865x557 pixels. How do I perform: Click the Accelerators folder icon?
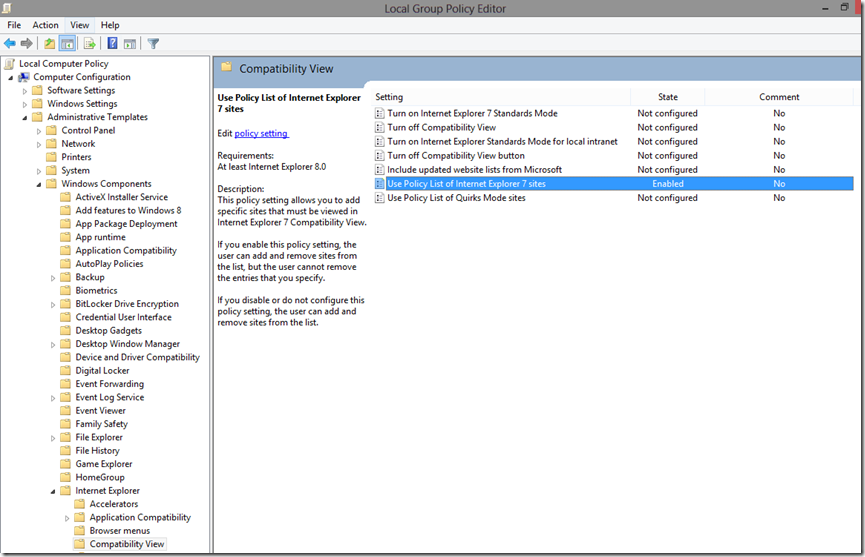80,504
